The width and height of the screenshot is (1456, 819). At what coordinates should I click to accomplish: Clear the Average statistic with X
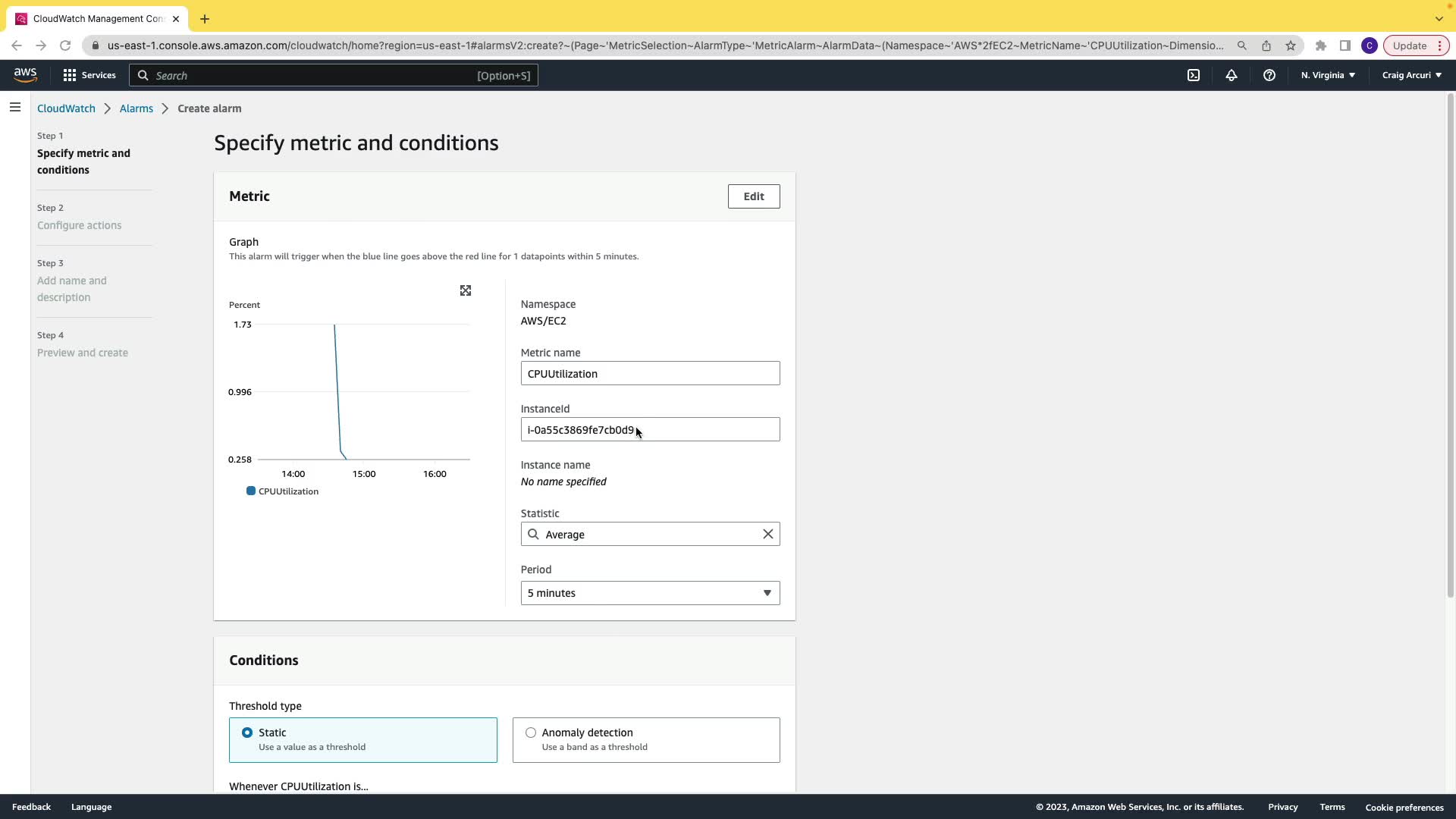click(x=767, y=535)
